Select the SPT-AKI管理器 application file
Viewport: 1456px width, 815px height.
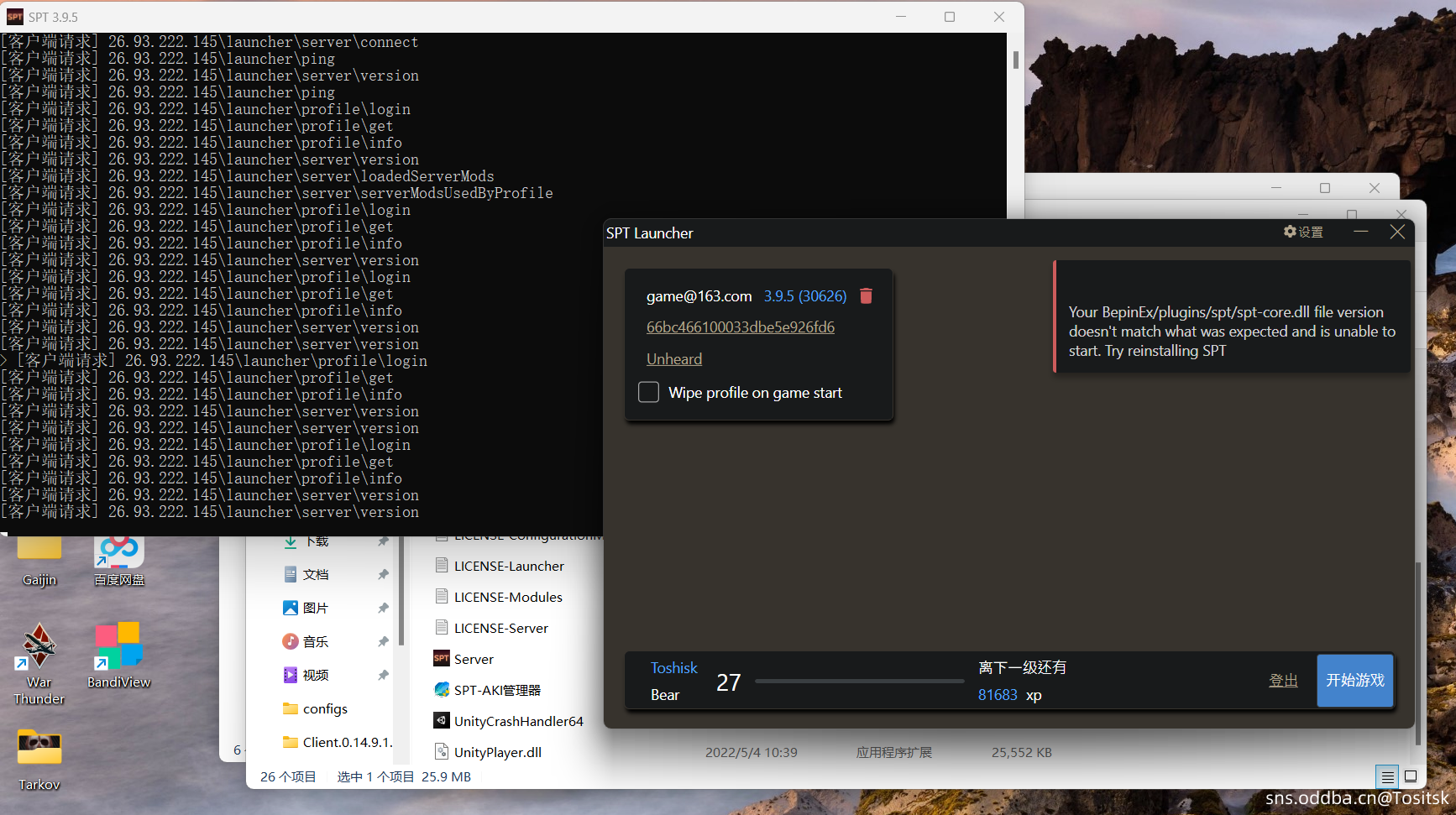pyautogui.click(x=496, y=690)
